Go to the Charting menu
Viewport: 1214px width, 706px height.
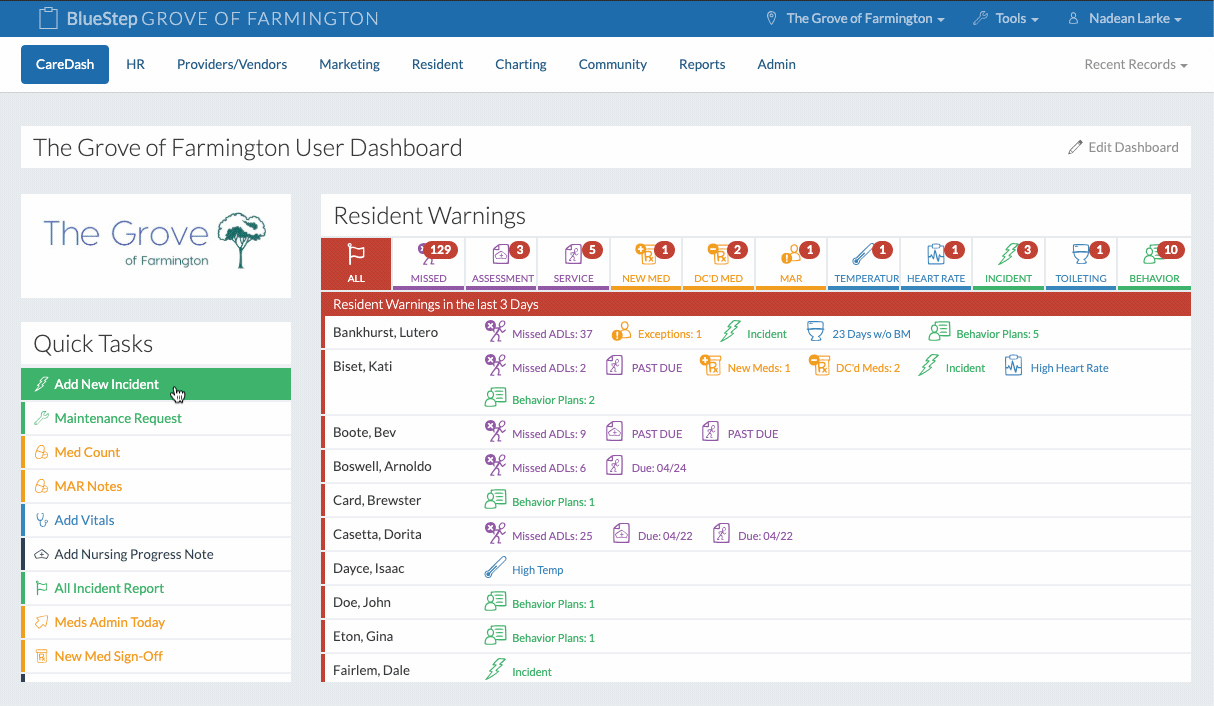(x=521, y=64)
